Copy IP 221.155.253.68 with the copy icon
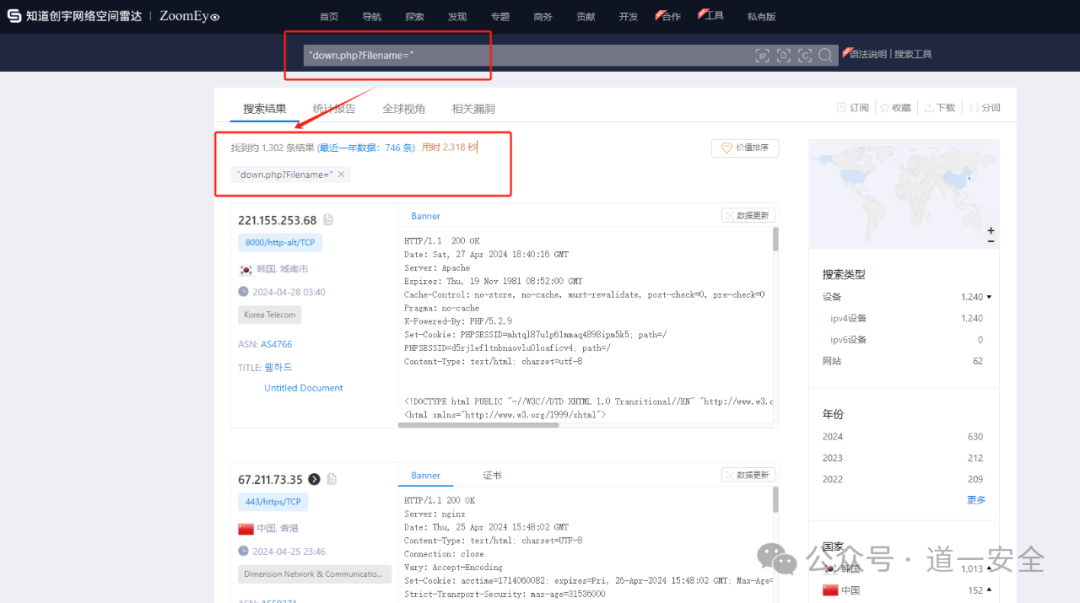Viewport: 1080px width, 603px height. 329,220
